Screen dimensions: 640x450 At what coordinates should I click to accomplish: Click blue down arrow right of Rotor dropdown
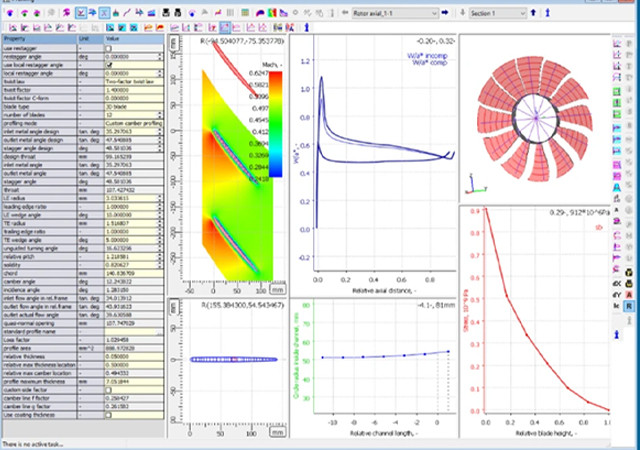(x=460, y=14)
